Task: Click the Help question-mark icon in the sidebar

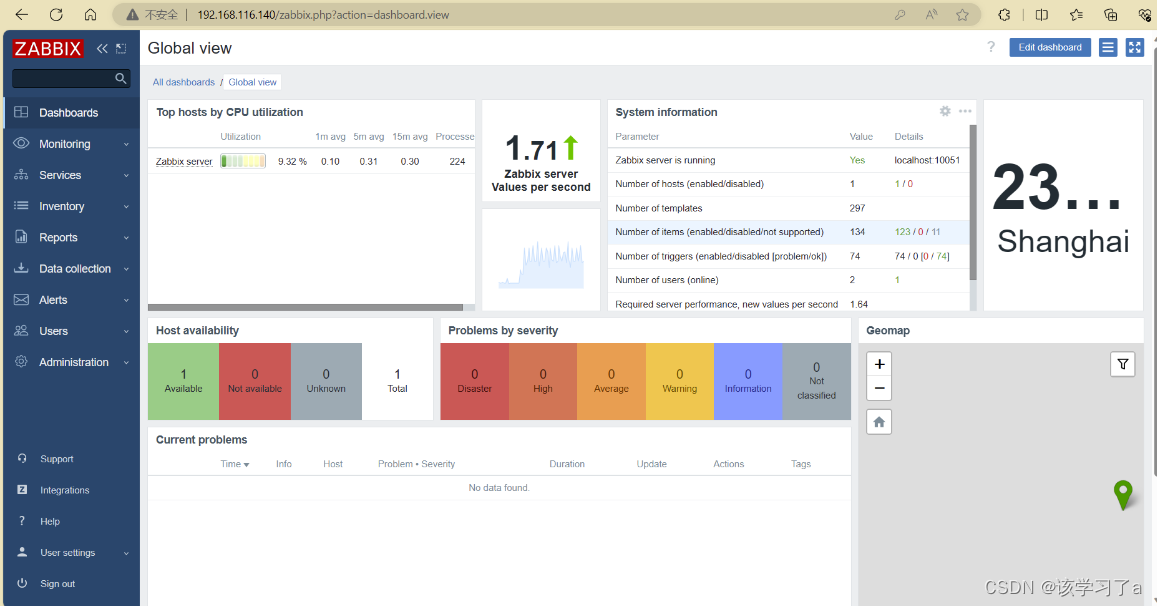Action: pyautogui.click(x=22, y=521)
